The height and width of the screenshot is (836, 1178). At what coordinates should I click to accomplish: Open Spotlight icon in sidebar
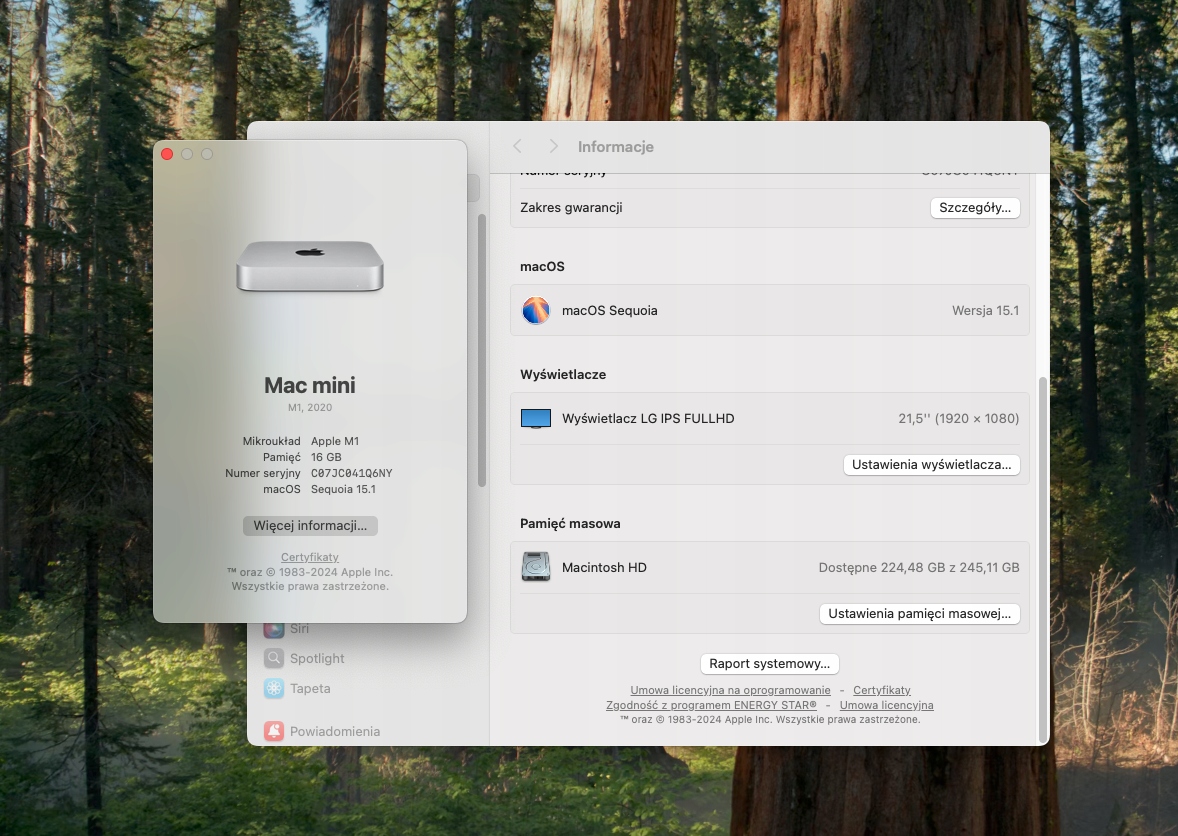click(x=273, y=658)
